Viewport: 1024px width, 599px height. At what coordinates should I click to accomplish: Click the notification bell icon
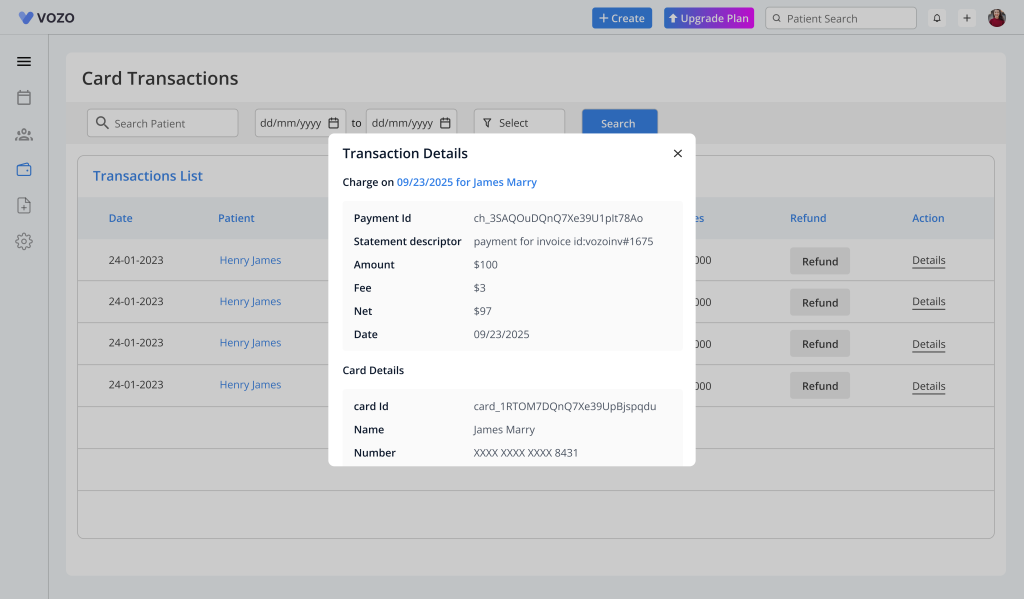[x=937, y=18]
